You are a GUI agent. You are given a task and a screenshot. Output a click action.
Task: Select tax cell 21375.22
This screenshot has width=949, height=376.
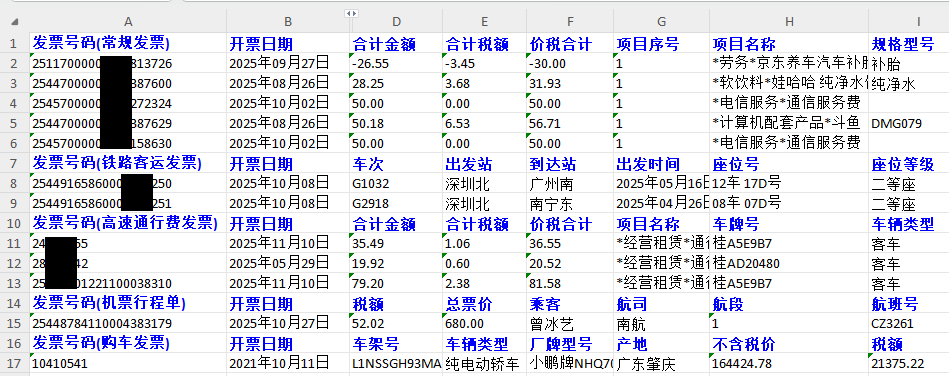click(x=908, y=363)
